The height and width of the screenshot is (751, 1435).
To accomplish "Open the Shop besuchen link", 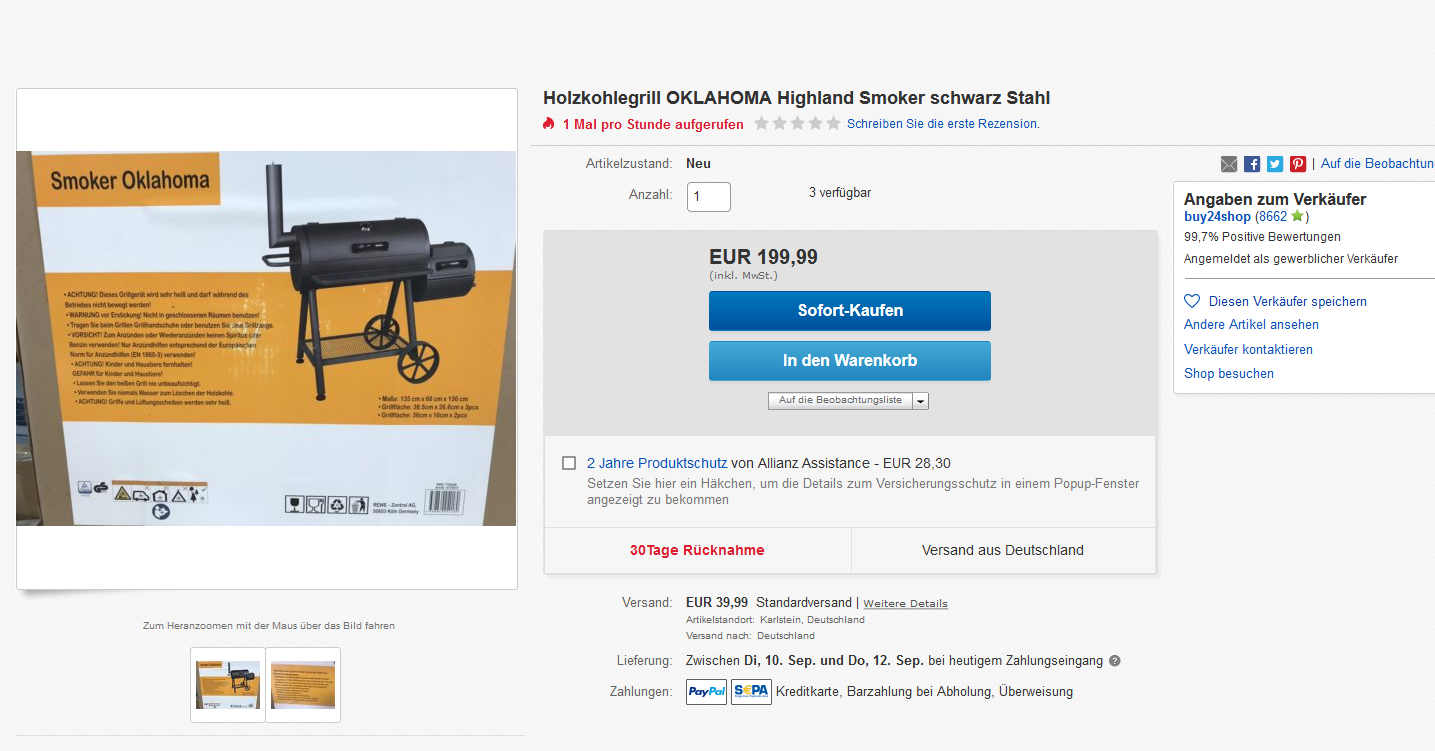I will pos(1229,373).
